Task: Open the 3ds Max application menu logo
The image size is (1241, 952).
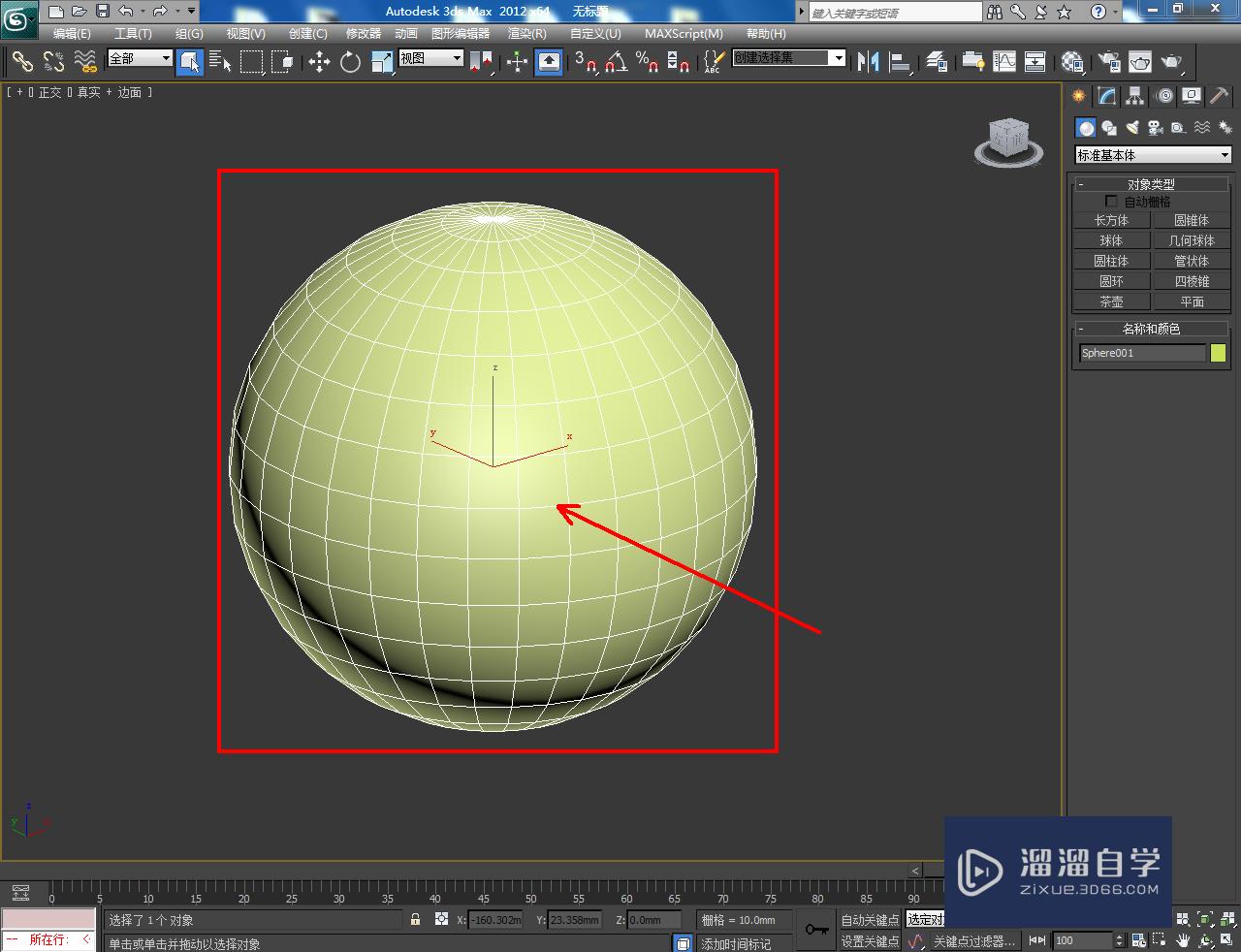Action: tap(18, 17)
